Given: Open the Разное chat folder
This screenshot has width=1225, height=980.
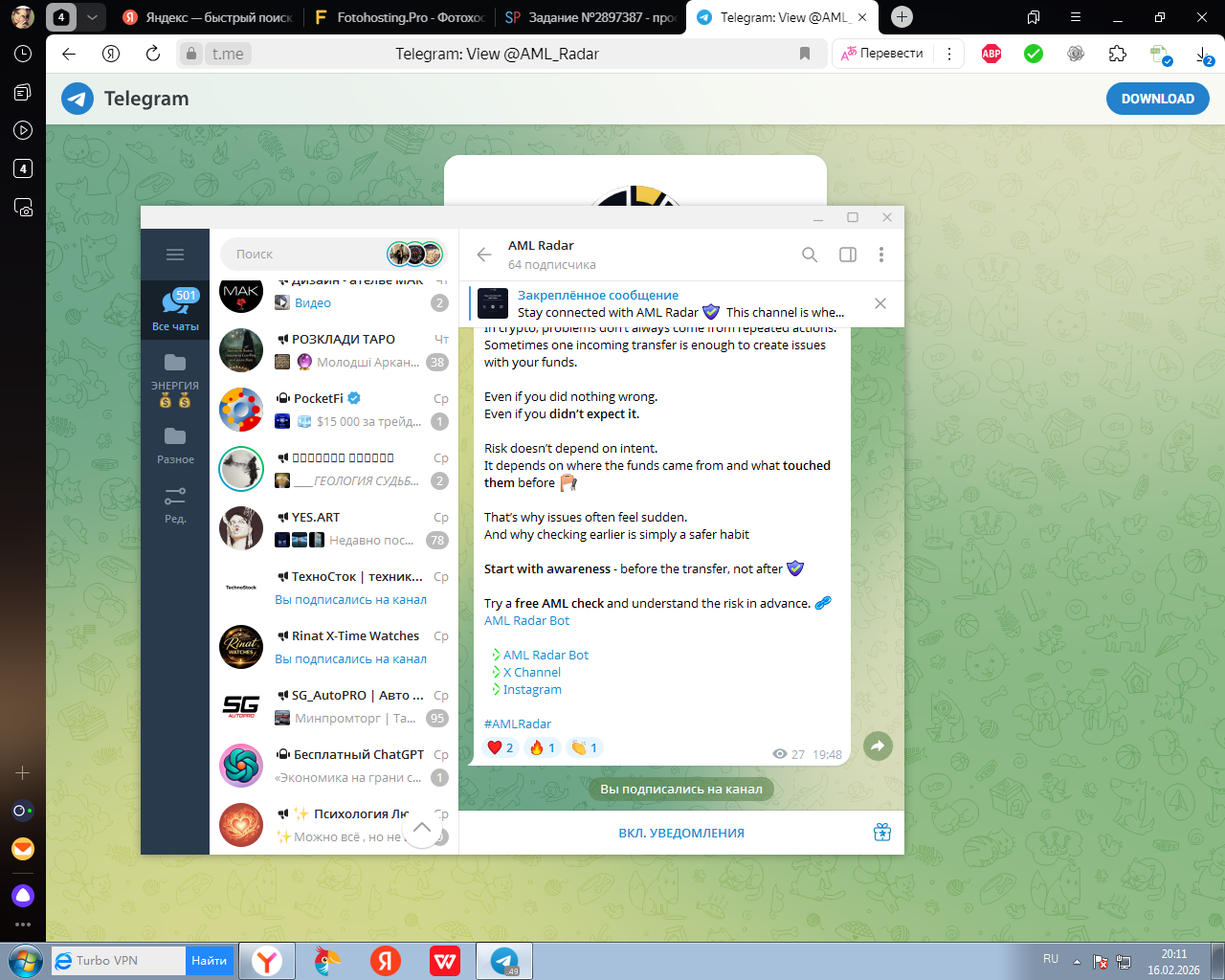Looking at the screenshot, I should click(x=175, y=446).
